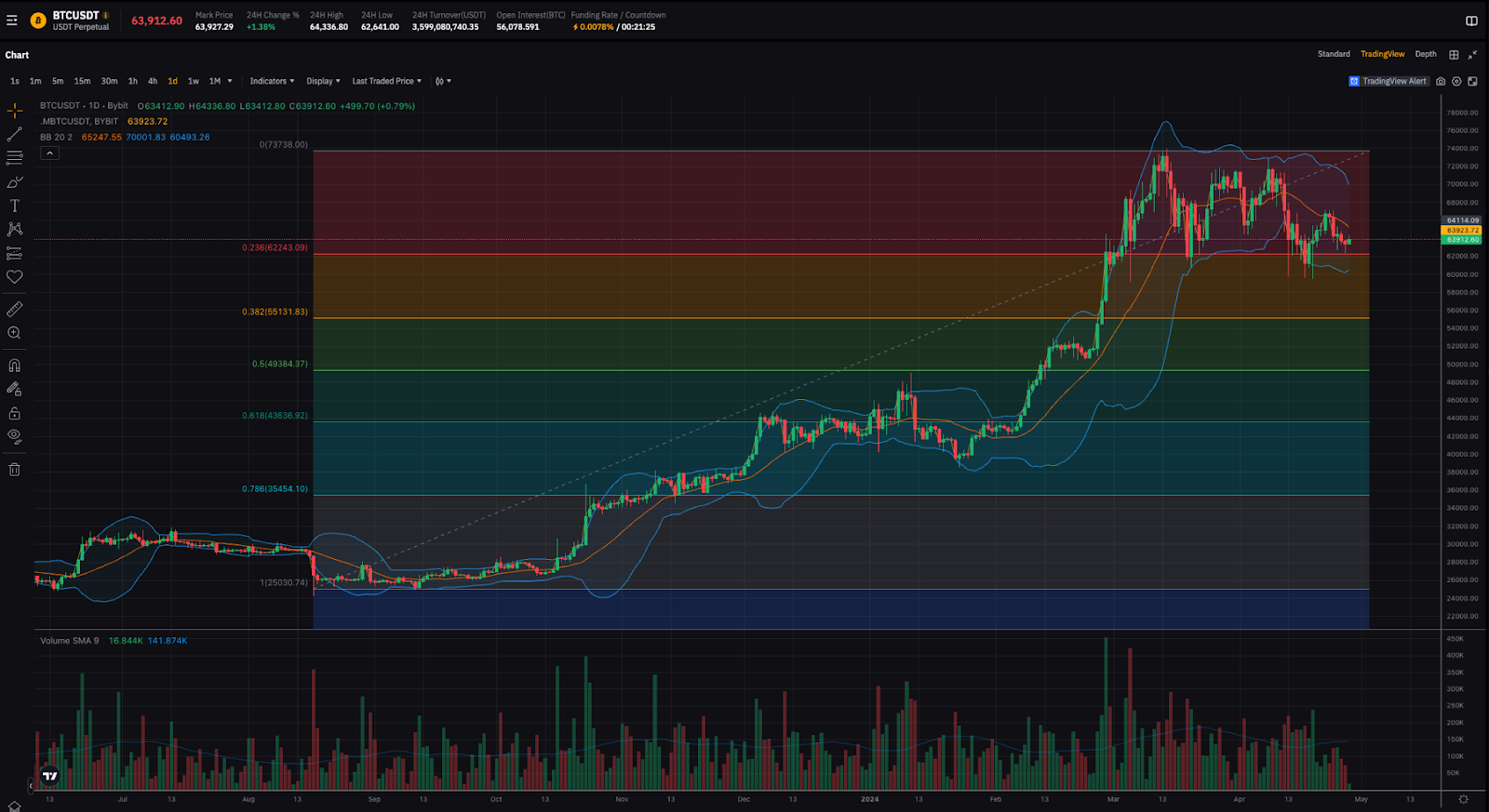Switch to the Standard chart tab
Screen dimensions: 1489x812
click(1334, 54)
